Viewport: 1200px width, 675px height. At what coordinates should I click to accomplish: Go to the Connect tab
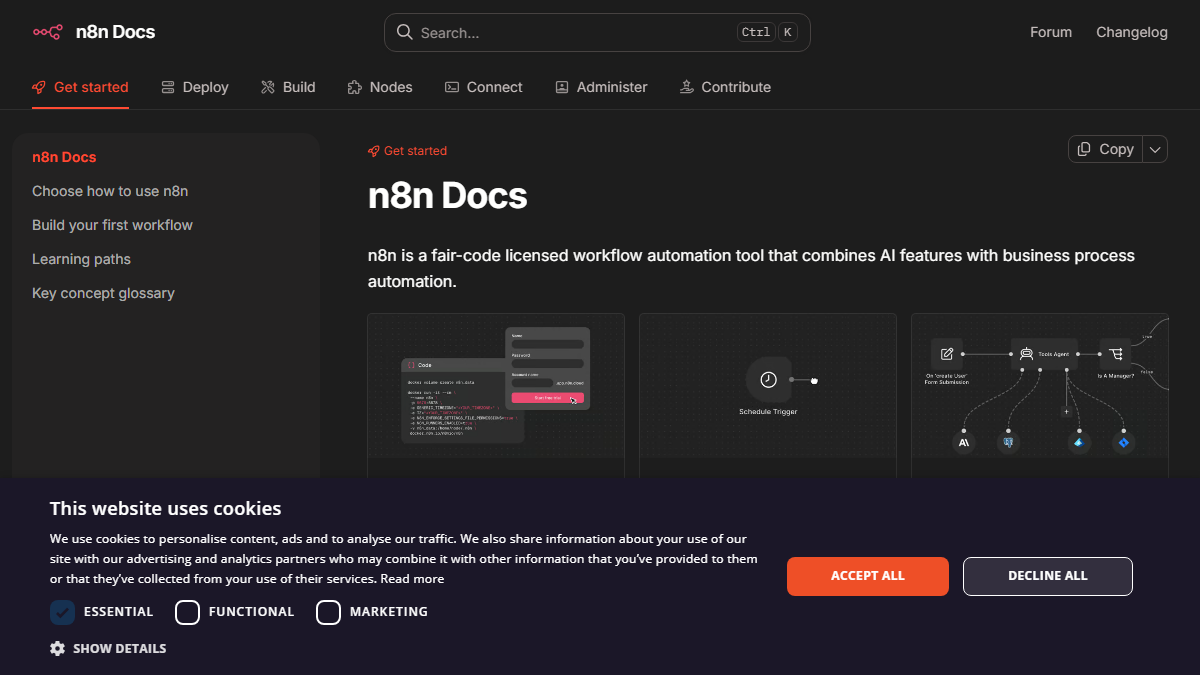click(x=484, y=87)
